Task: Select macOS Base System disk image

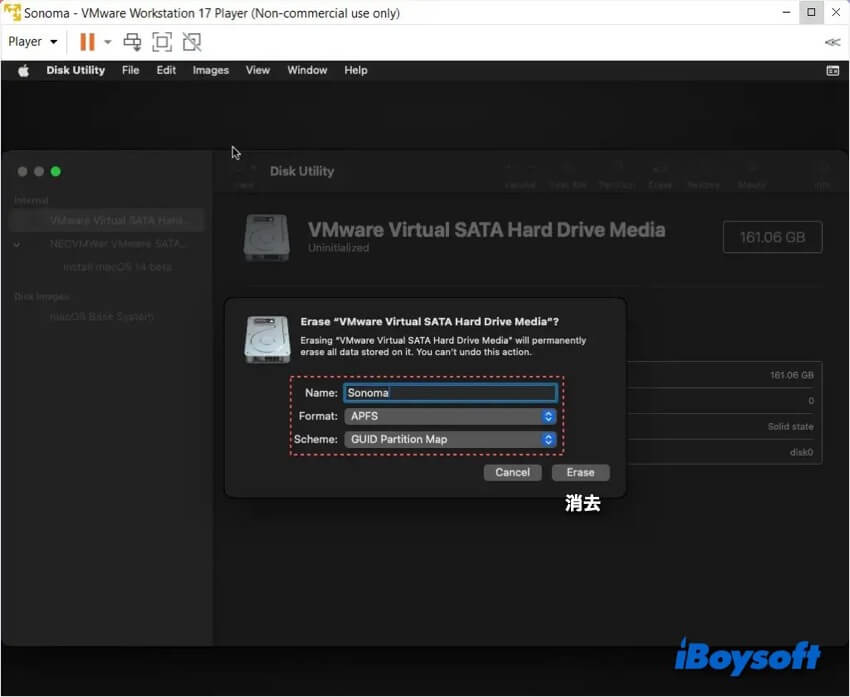Action: click(102, 317)
